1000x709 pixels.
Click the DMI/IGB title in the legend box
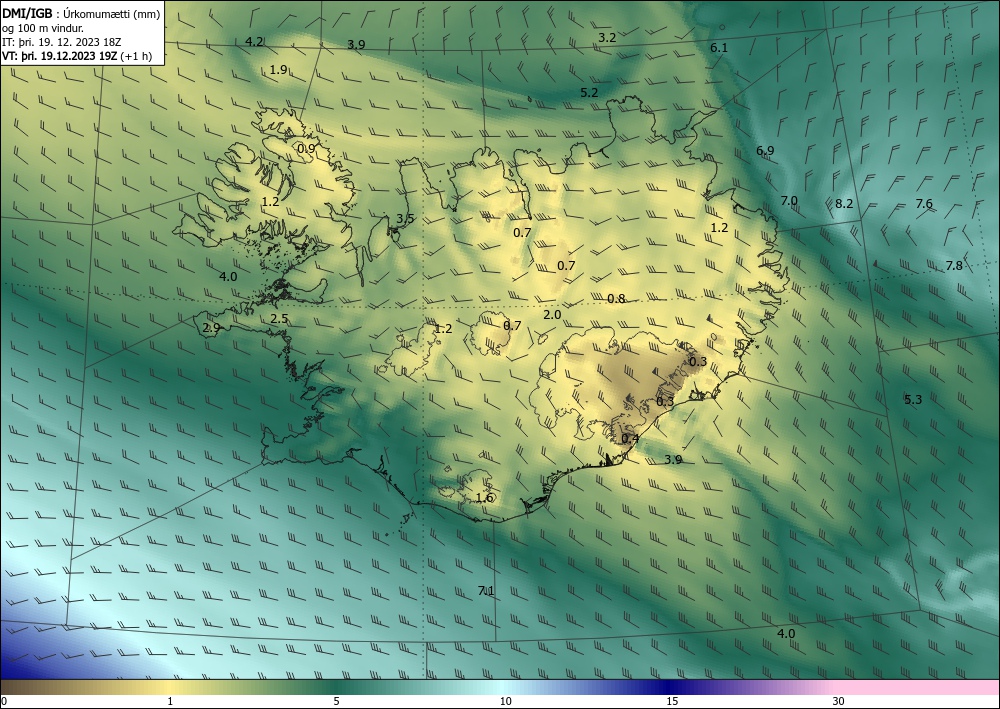(x=27, y=14)
